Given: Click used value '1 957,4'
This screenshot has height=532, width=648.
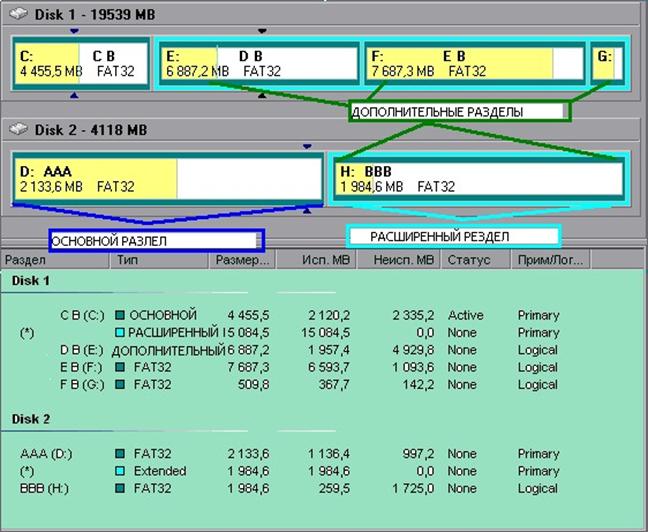Looking at the screenshot, I should pos(329,350).
